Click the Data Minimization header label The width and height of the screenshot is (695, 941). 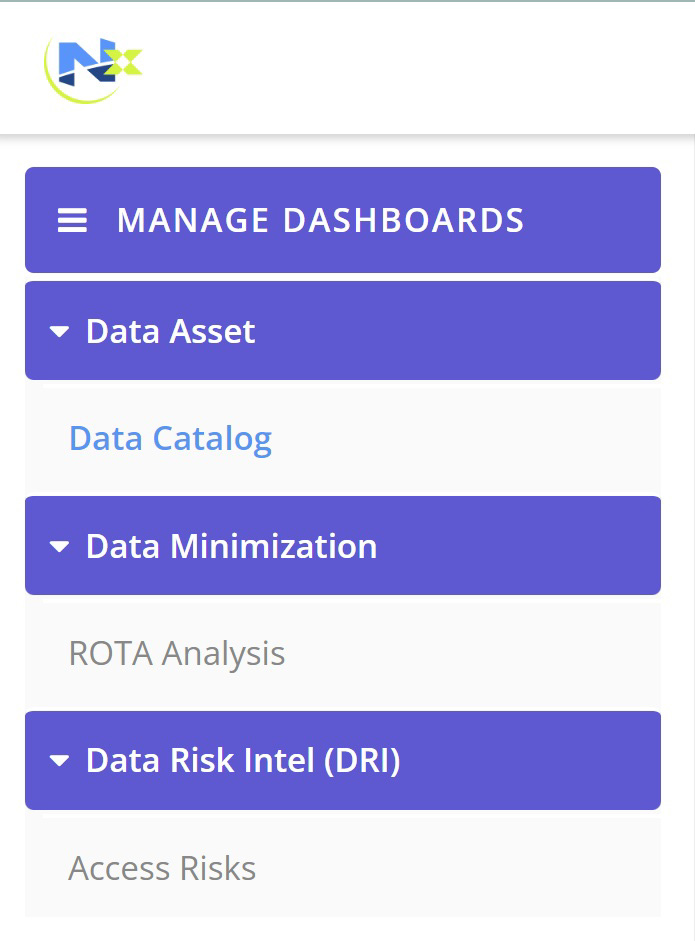232,546
